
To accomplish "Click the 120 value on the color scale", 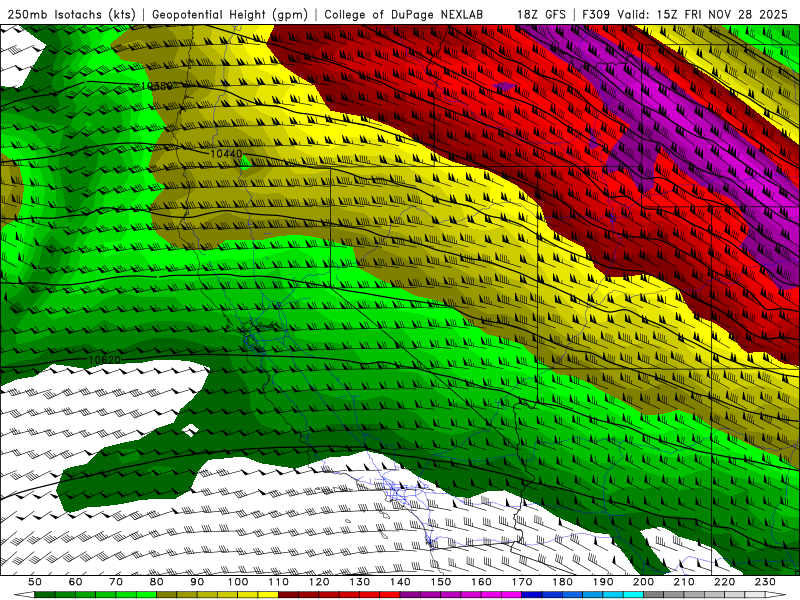I will 319,582.
